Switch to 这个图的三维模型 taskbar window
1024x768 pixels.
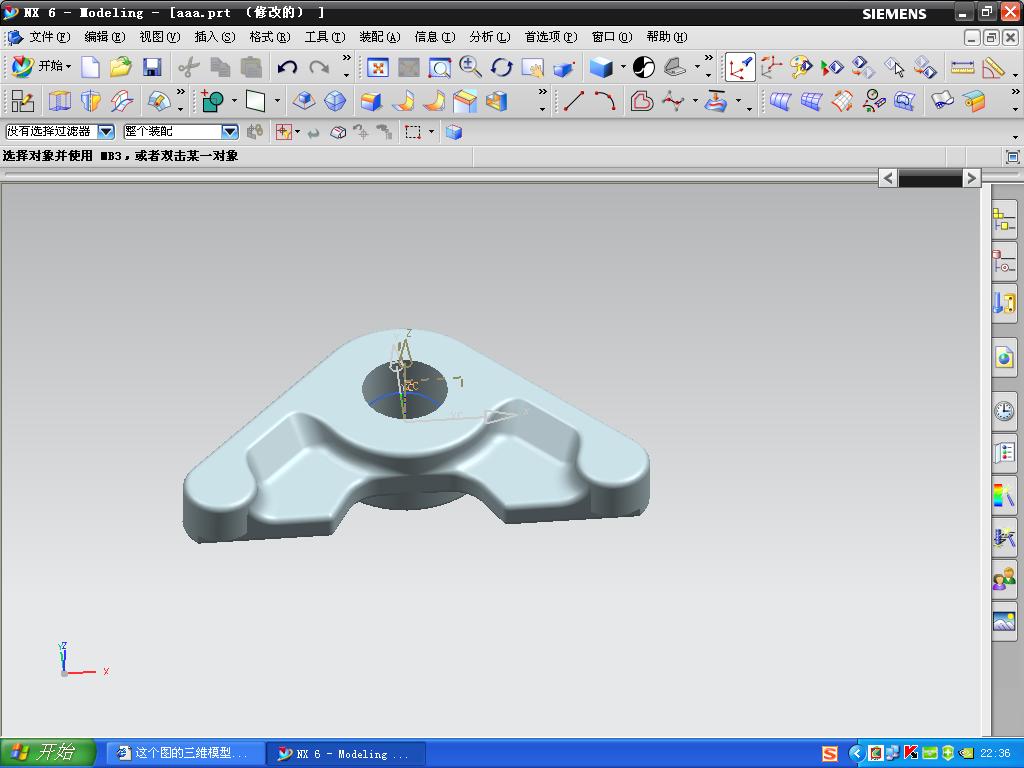pos(186,753)
